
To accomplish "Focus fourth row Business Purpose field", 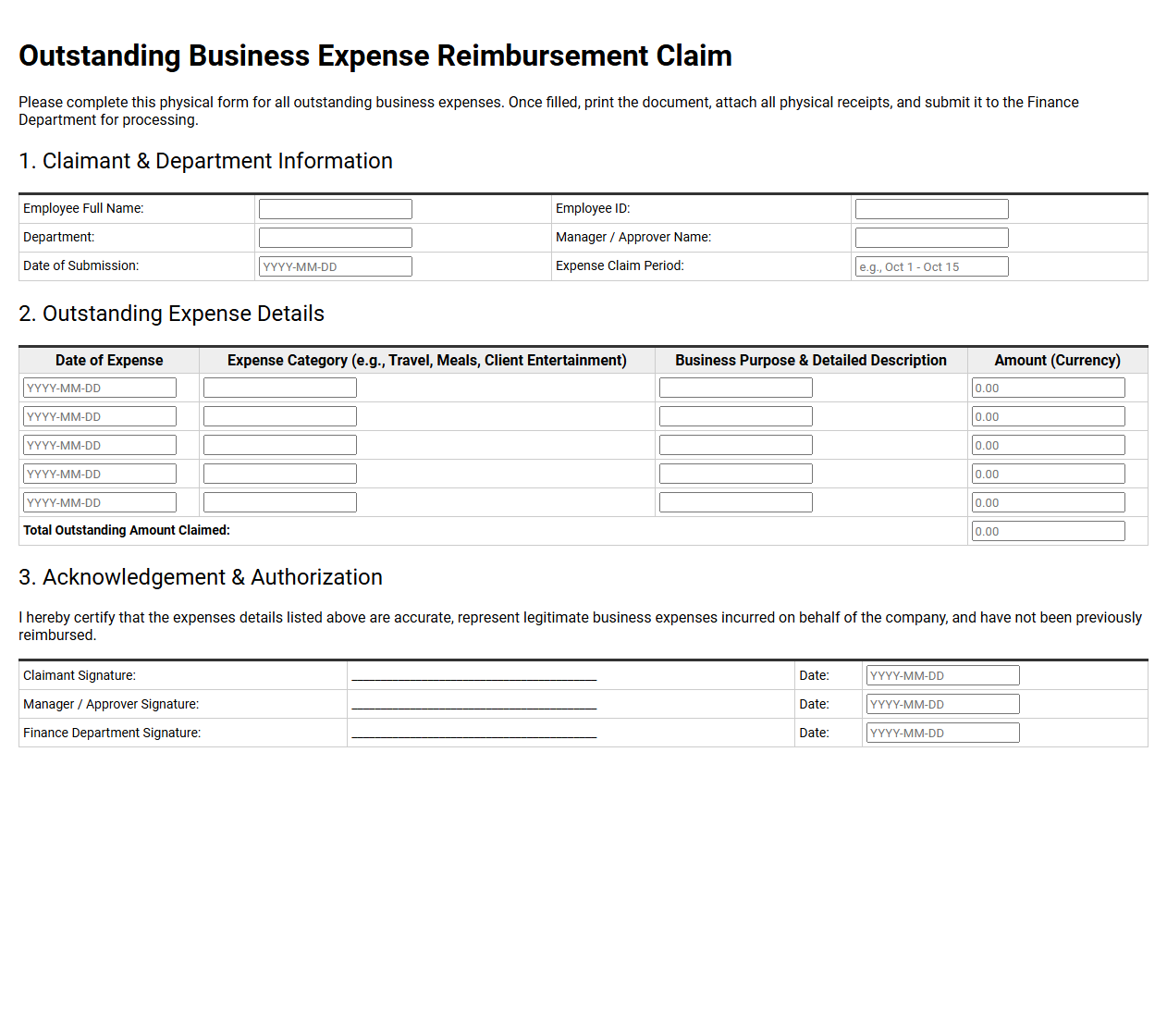I will pyautogui.click(x=736, y=474).
